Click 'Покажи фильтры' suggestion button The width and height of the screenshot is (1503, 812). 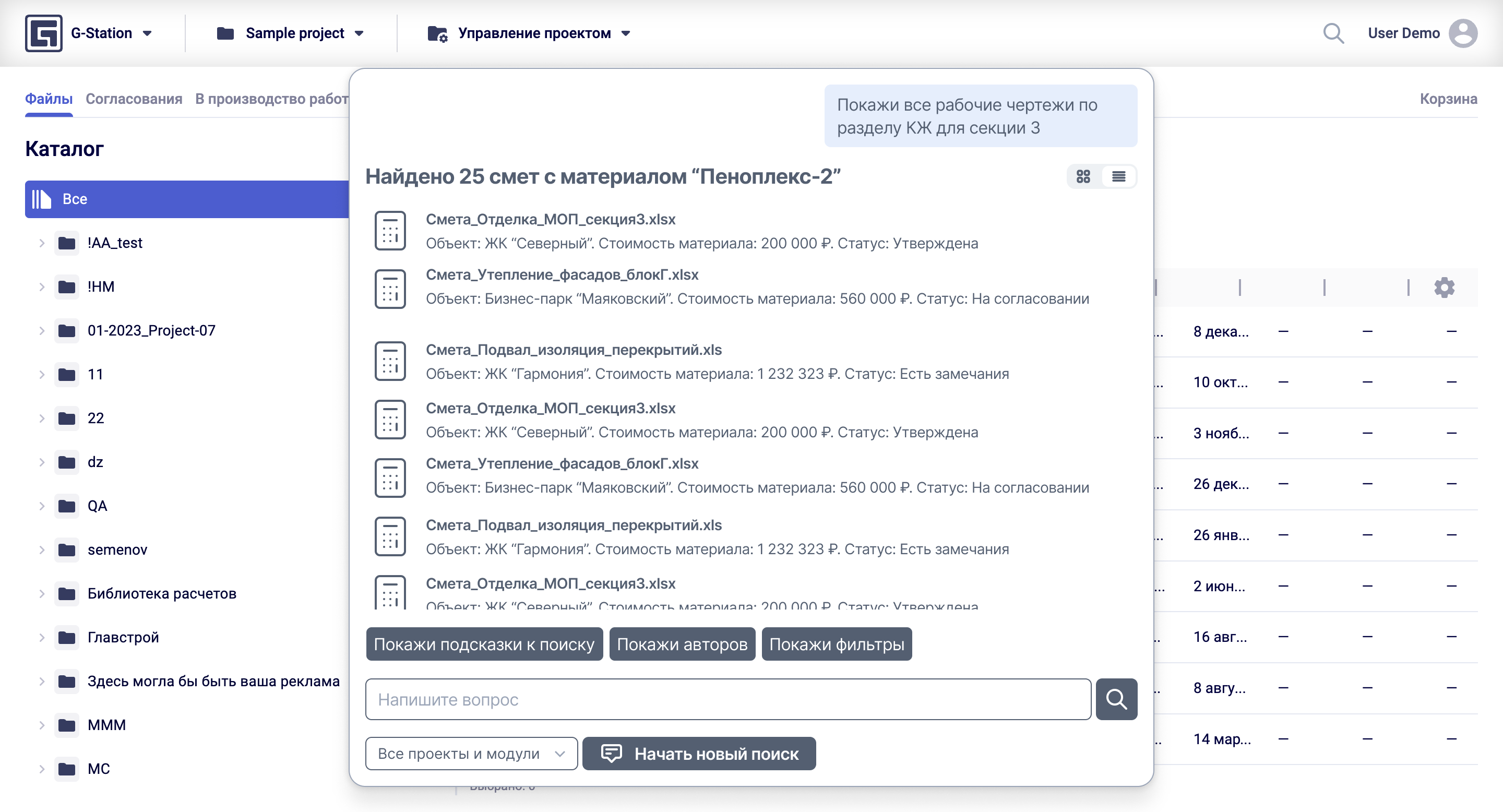point(836,644)
